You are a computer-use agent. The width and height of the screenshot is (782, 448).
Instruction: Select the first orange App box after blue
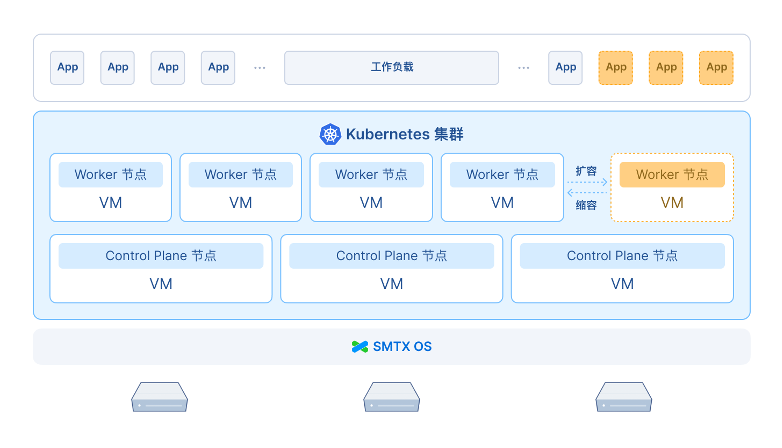point(616,67)
